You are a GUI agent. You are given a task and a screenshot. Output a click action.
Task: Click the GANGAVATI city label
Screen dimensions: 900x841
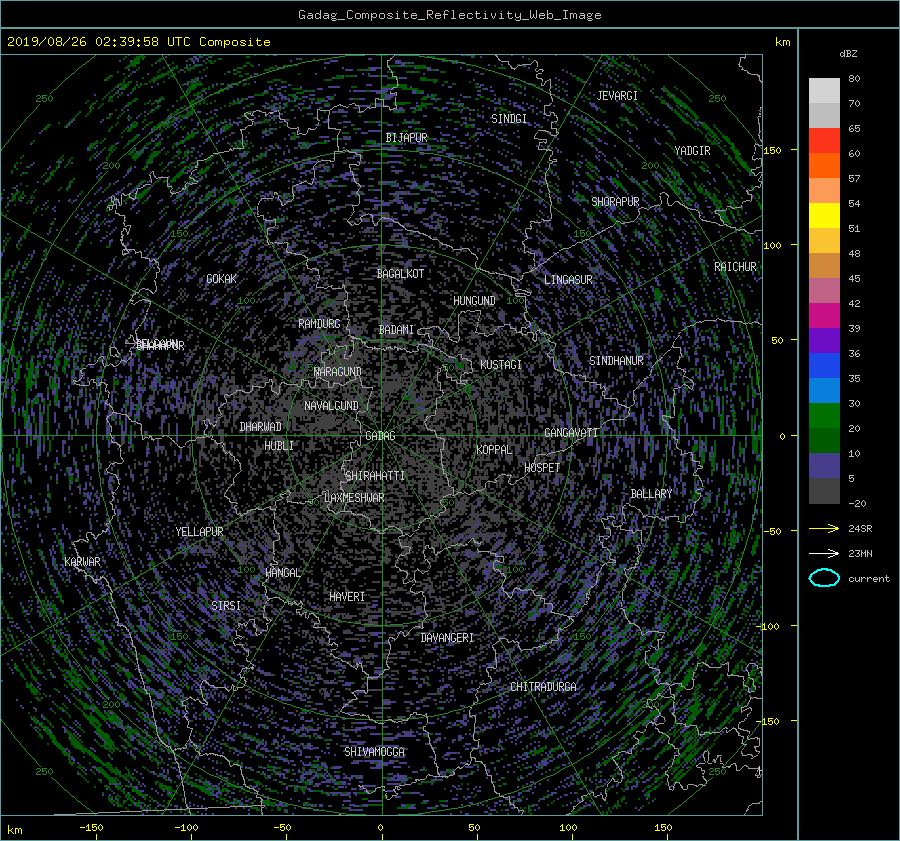[x=571, y=433]
